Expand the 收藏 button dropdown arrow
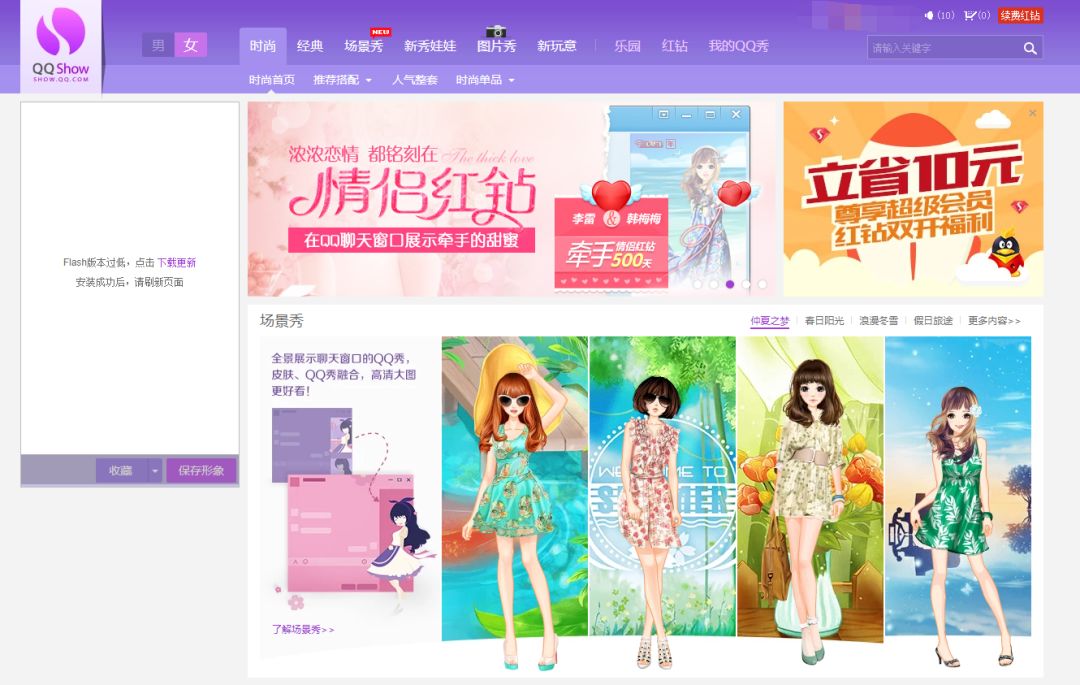The width and height of the screenshot is (1080, 685). tap(156, 470)
